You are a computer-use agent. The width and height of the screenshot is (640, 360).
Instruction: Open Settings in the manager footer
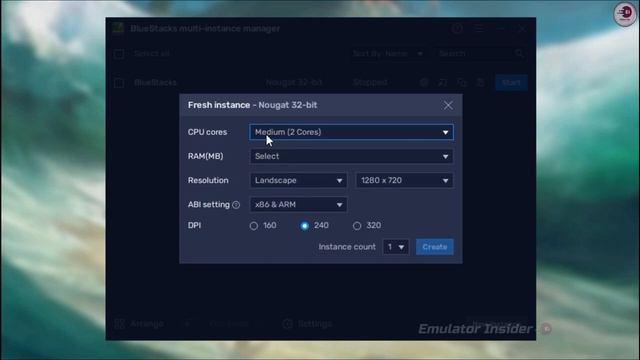pyautogui.click(x=308, y=324)
